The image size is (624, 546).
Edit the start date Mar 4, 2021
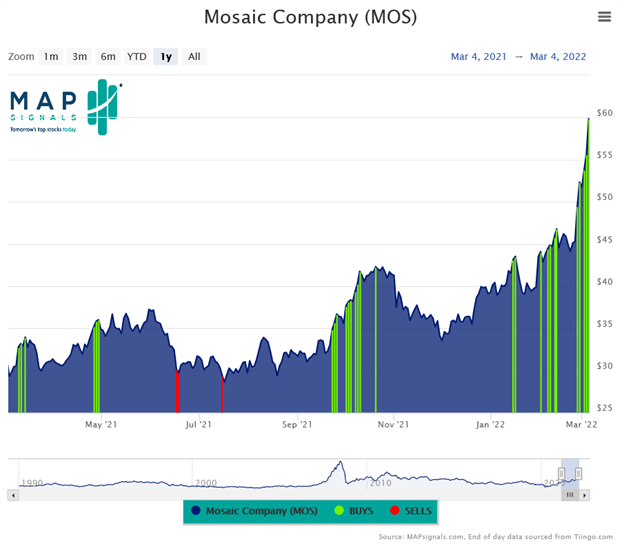pos(478,57)
